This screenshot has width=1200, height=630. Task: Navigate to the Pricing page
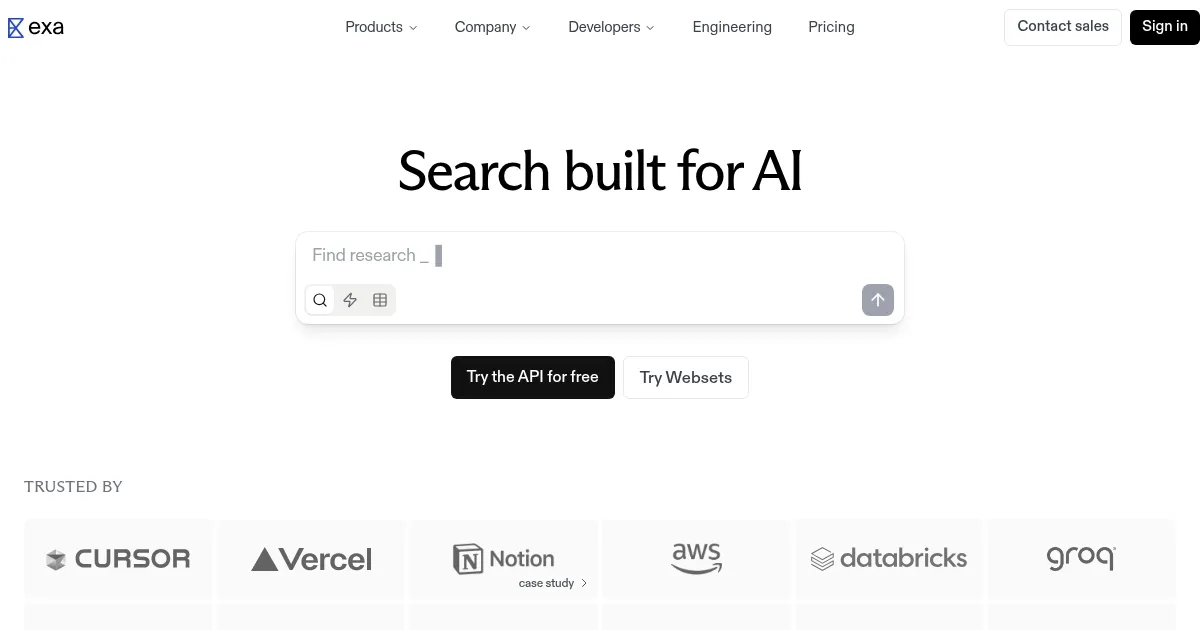click(831, 27)
